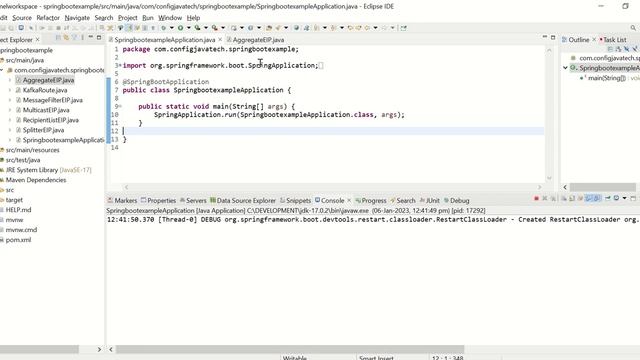Open Console view menu dropdown arrow
Image resolution: width=640 pixels, height=360 pixels.
tap(624, 198)
